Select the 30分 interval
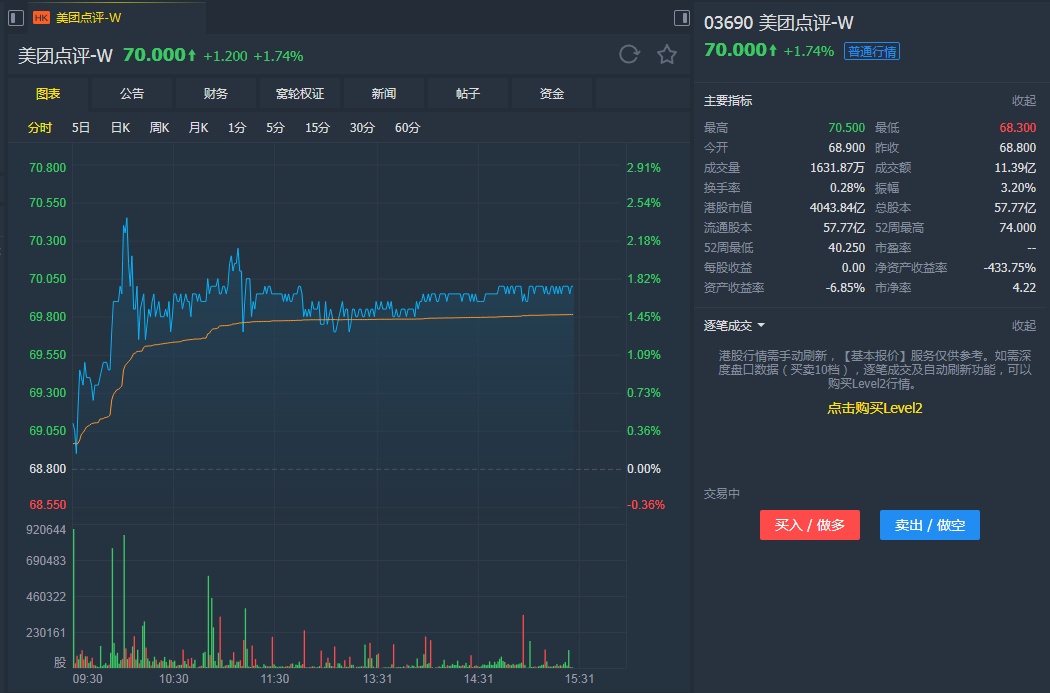1050x693 pixels. [x=362, y=127]
